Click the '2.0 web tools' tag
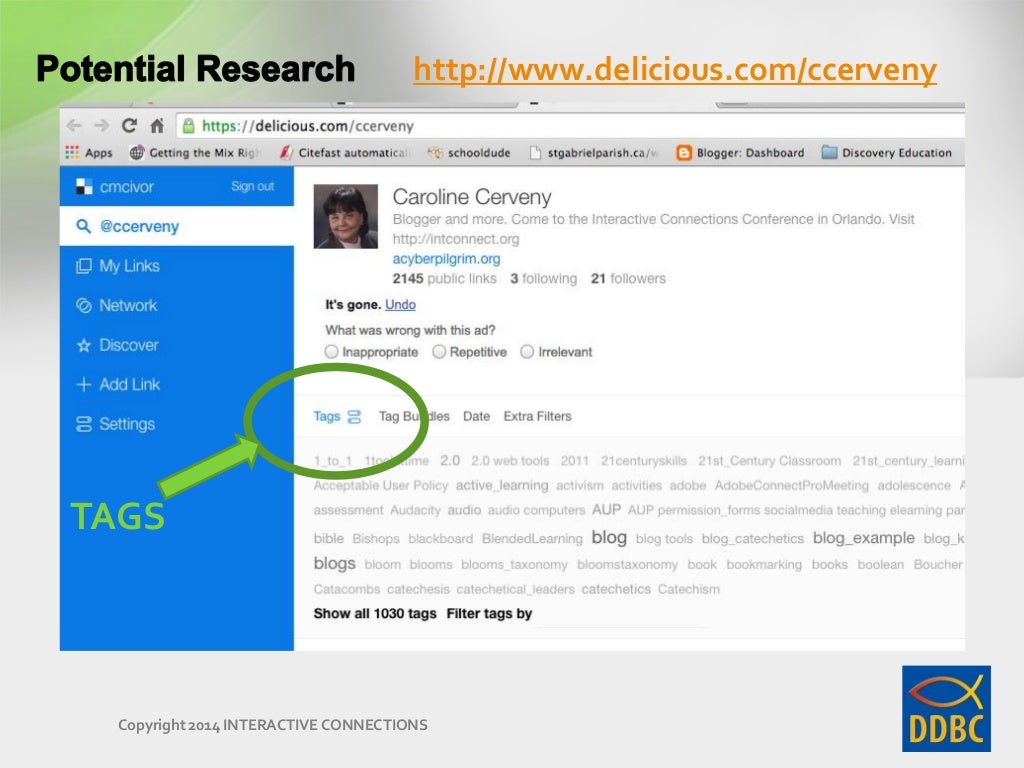 (x=510, y=461)
